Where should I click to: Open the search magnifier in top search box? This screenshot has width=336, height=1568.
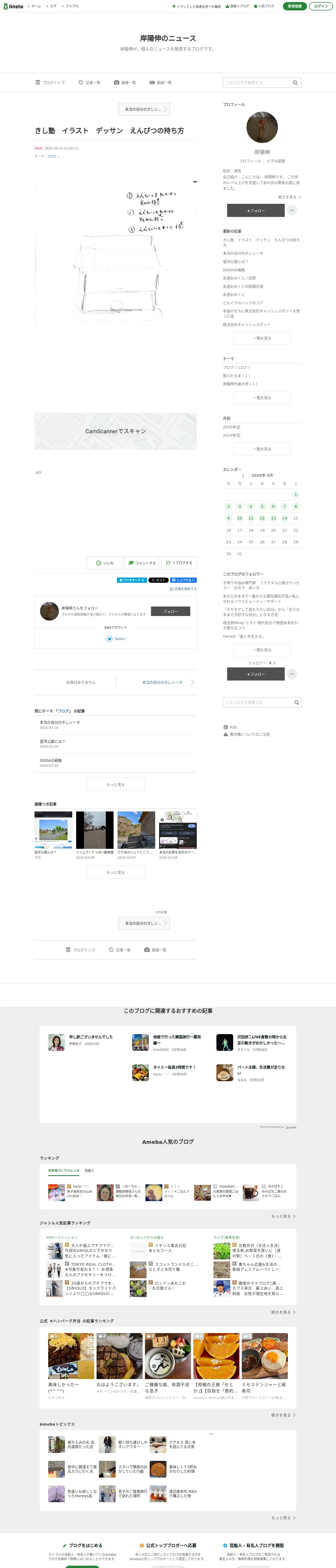295,83
